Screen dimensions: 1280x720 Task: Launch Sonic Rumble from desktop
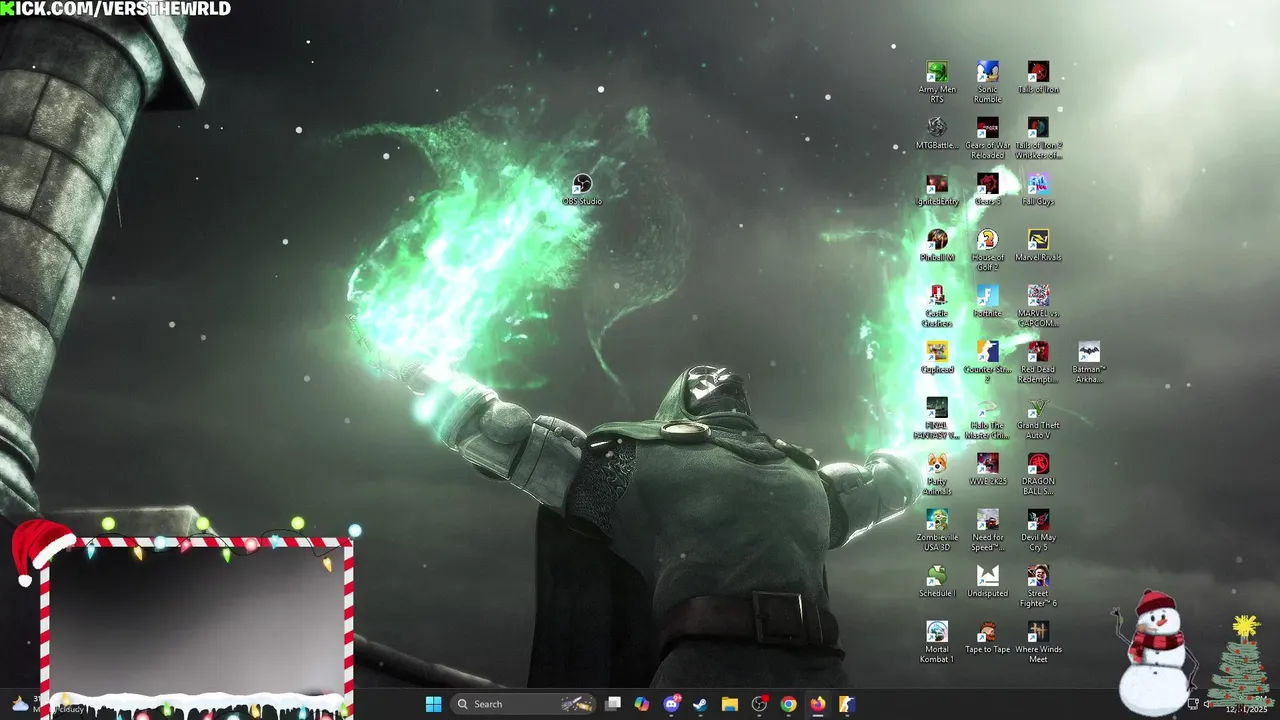988,81
